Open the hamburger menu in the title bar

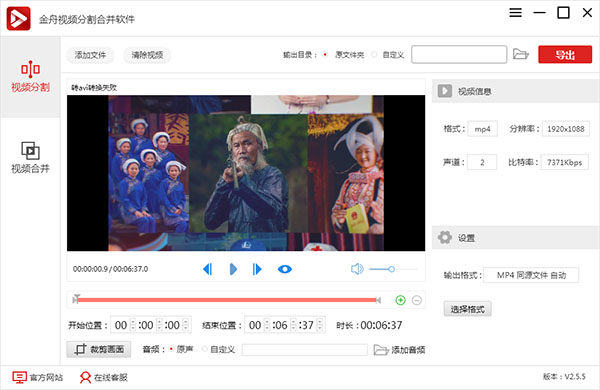point(515,13)
